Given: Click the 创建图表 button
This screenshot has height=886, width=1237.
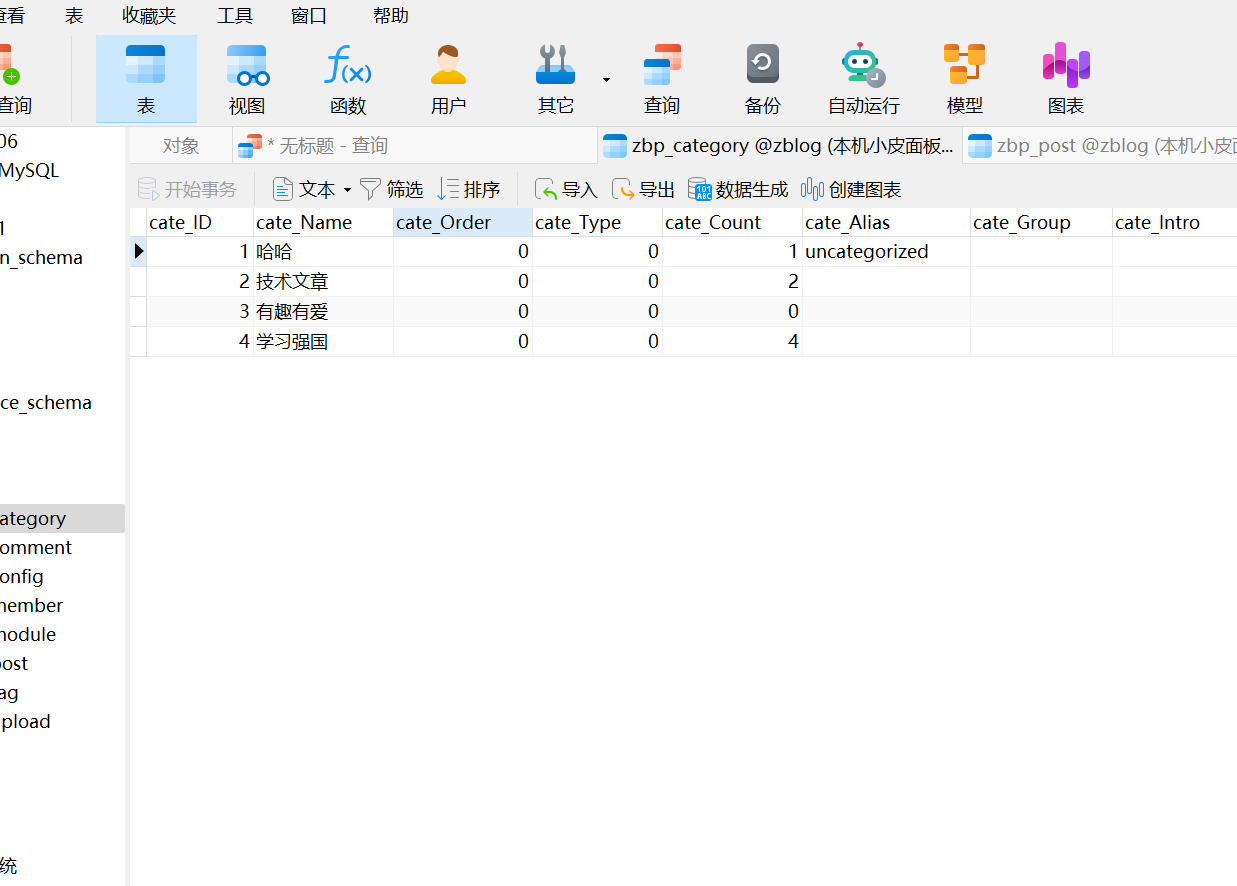Looking at the screenshot, I should pyautogui.click(x=851, y=189).
